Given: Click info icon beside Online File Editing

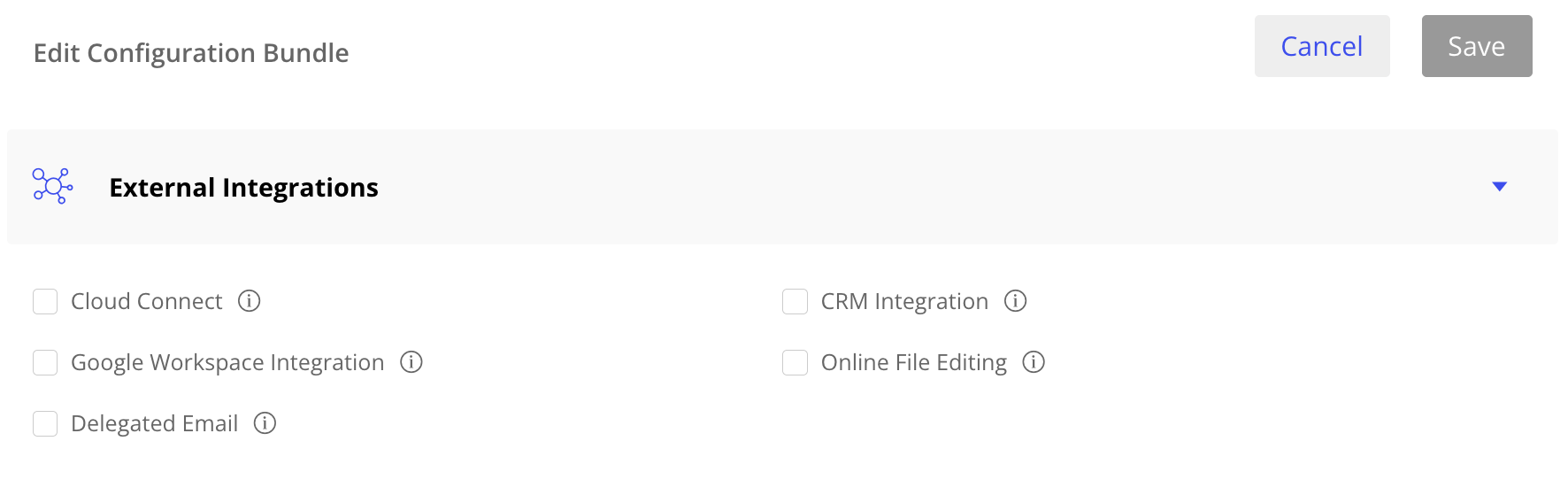Looking at the screenshot, I should pyautogui.click(x=1034, y=362).
